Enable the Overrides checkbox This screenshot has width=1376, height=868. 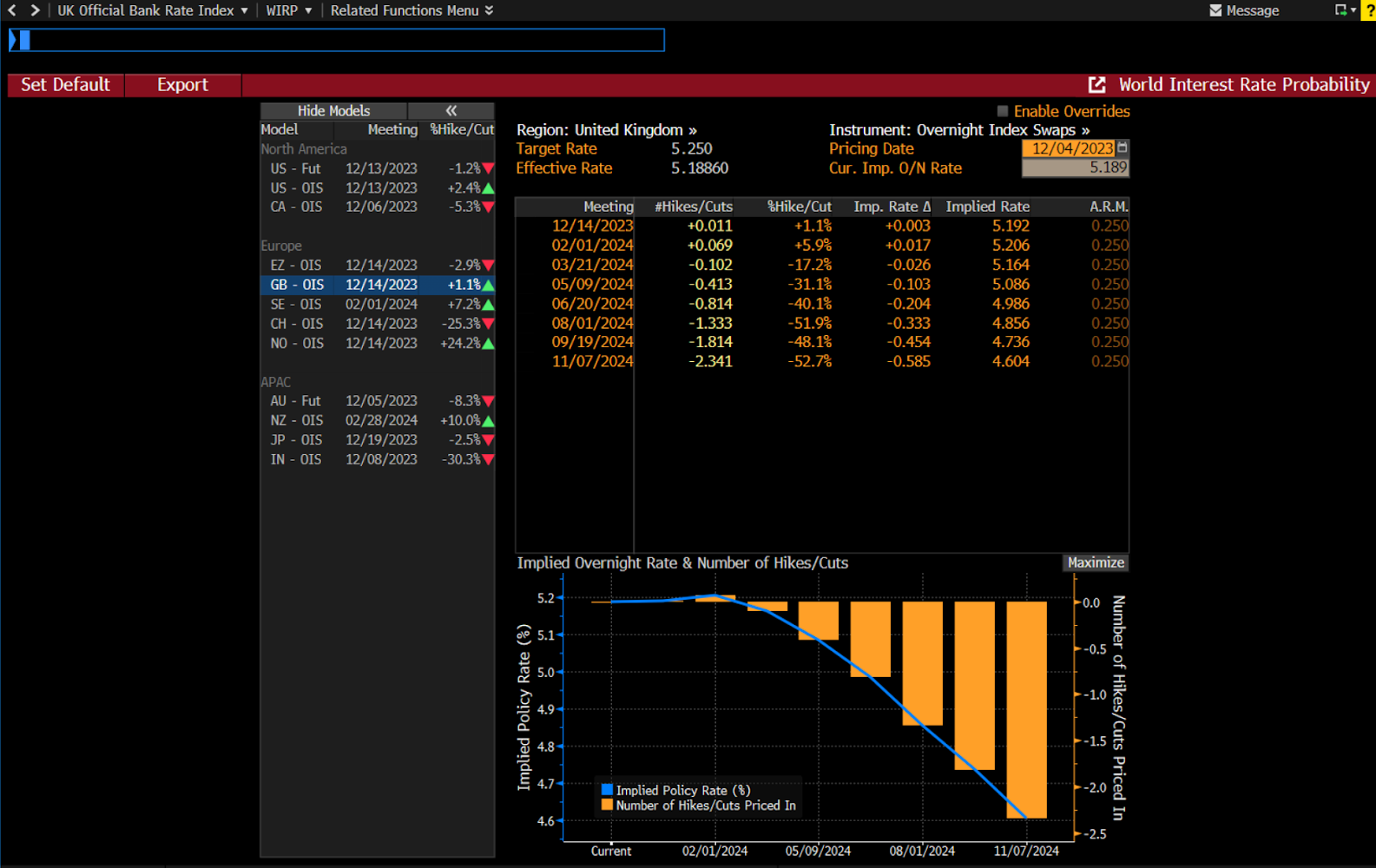1003,111
